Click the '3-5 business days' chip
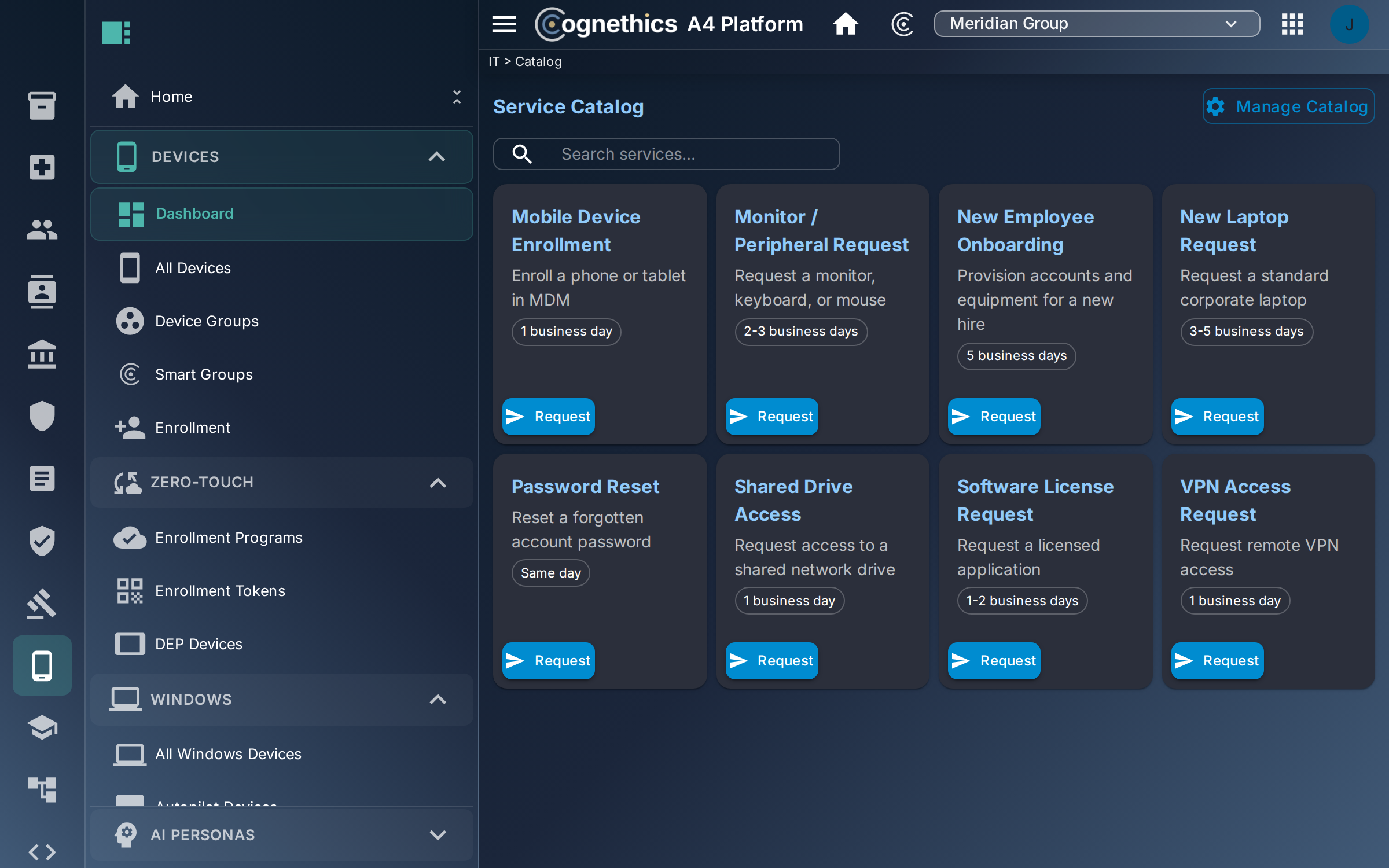1389x868 pixels. (1247, 332)
